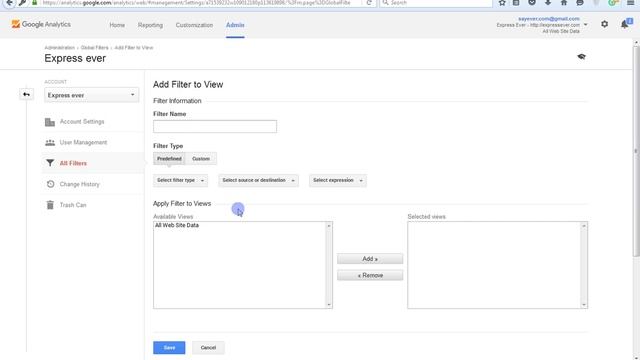
Task: Open the settings gear icon
Action: [604, 24]
